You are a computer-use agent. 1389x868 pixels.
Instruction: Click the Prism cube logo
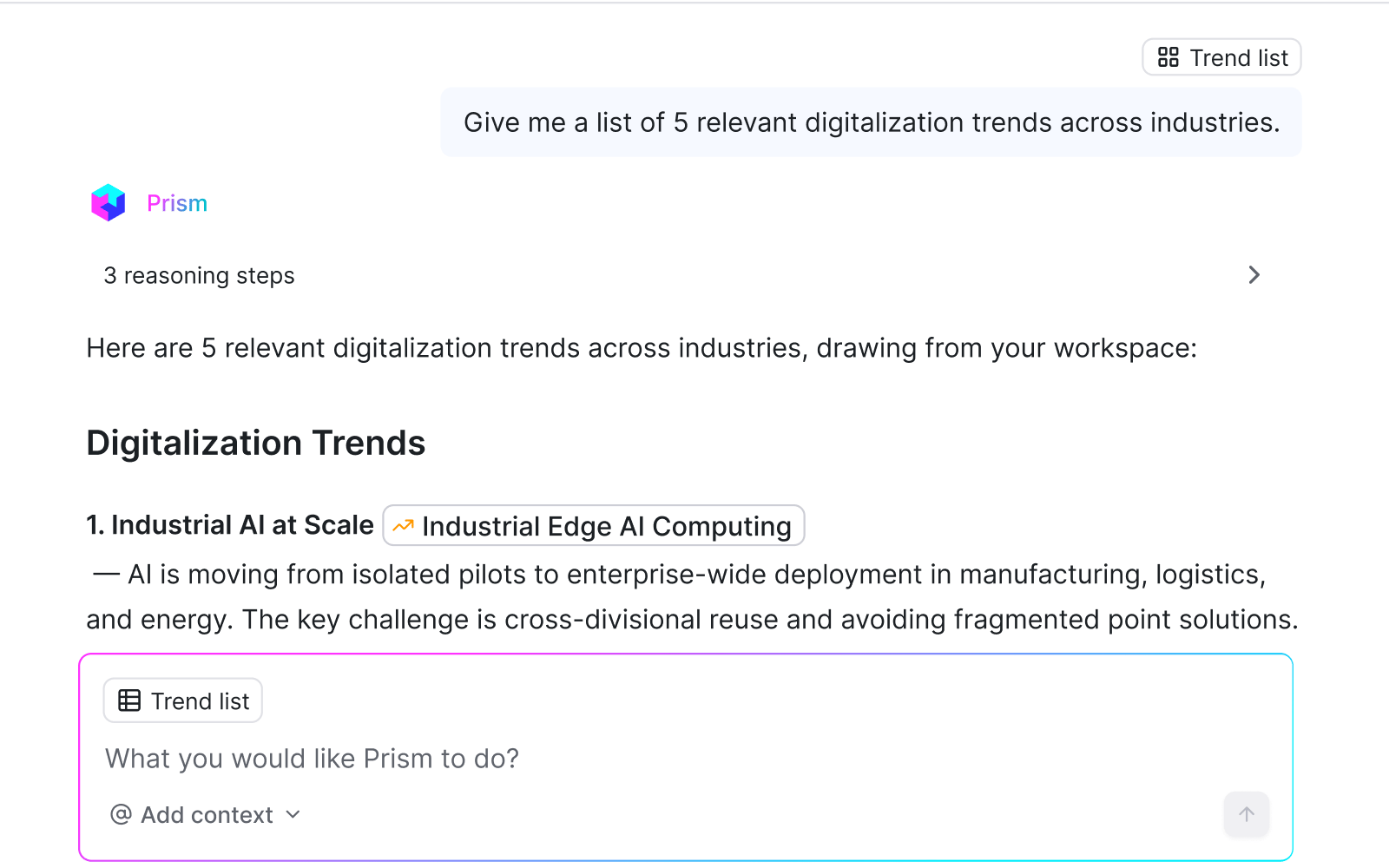click(109, 203)
